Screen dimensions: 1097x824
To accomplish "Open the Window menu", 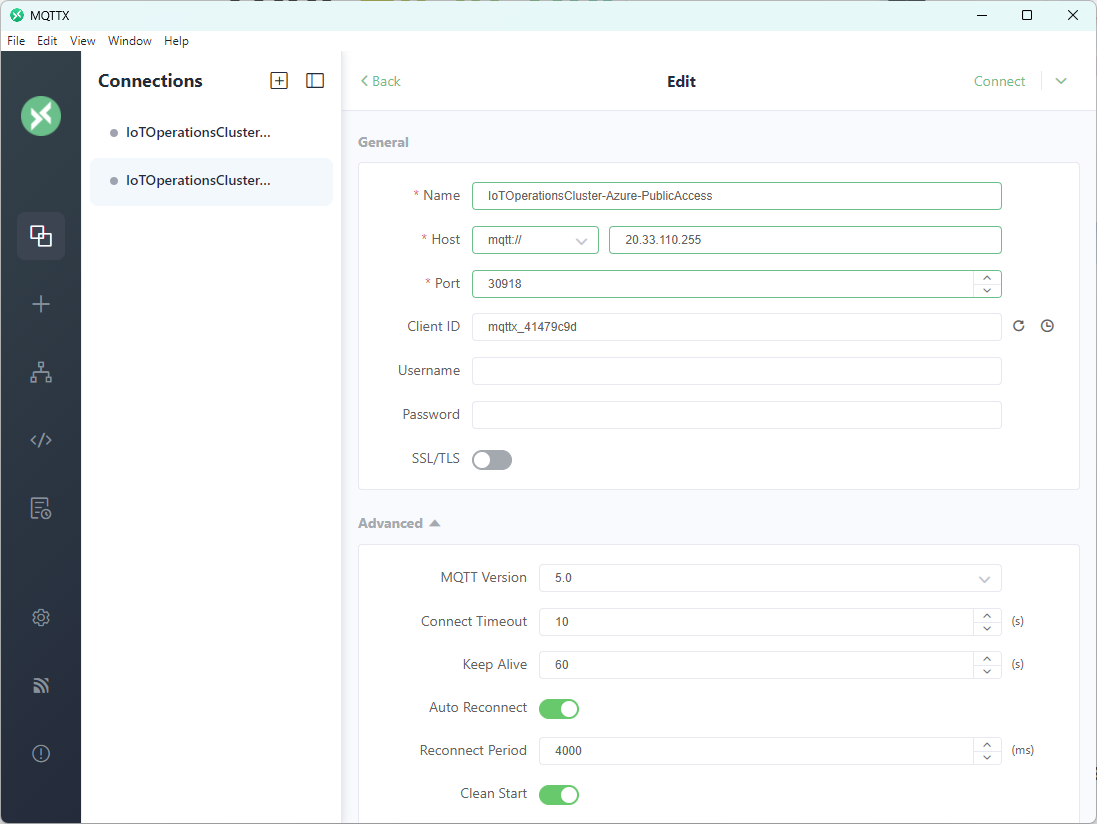I will [129, 41].
